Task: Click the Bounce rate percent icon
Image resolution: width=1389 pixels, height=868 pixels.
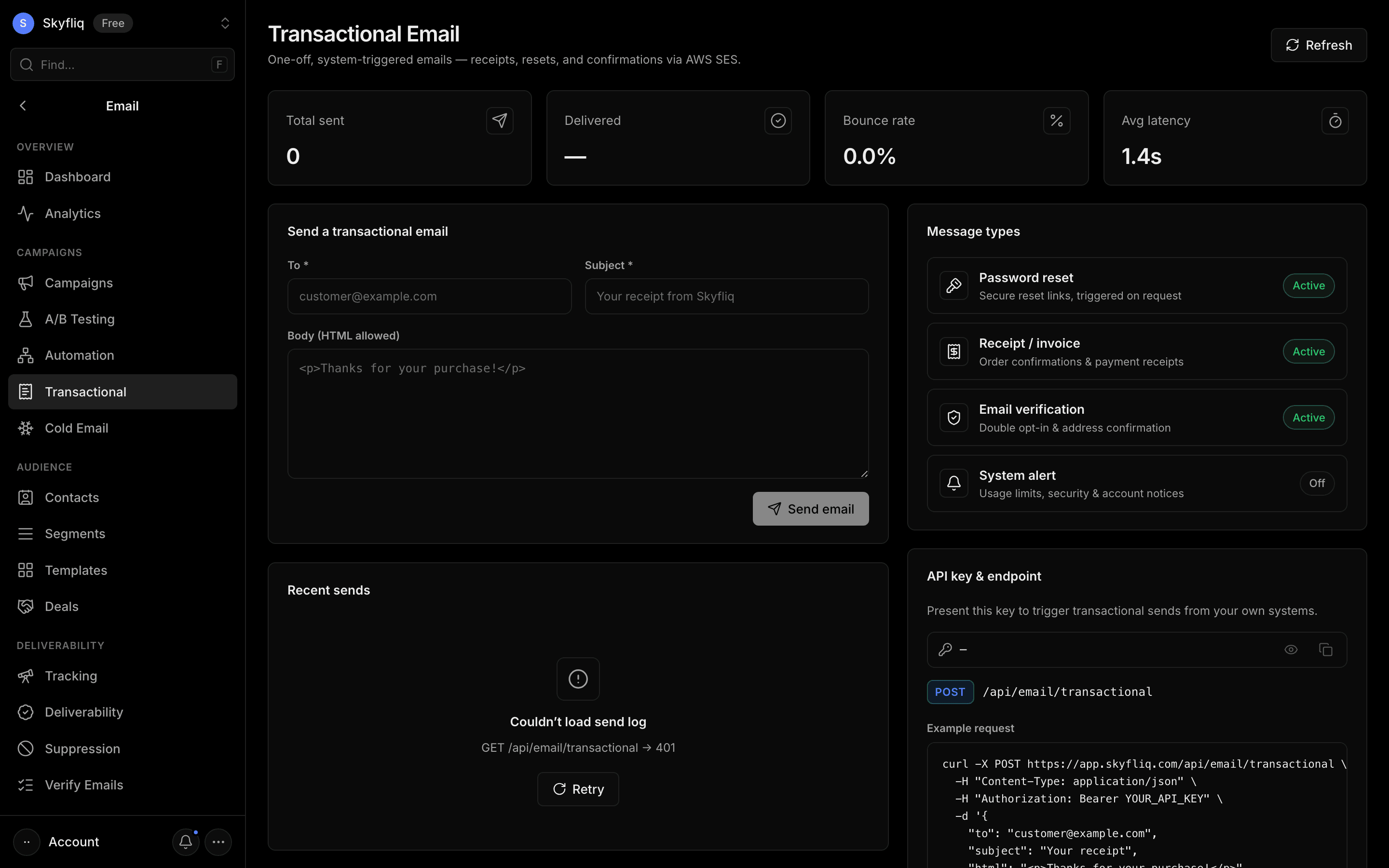Action: [1056, 121]
